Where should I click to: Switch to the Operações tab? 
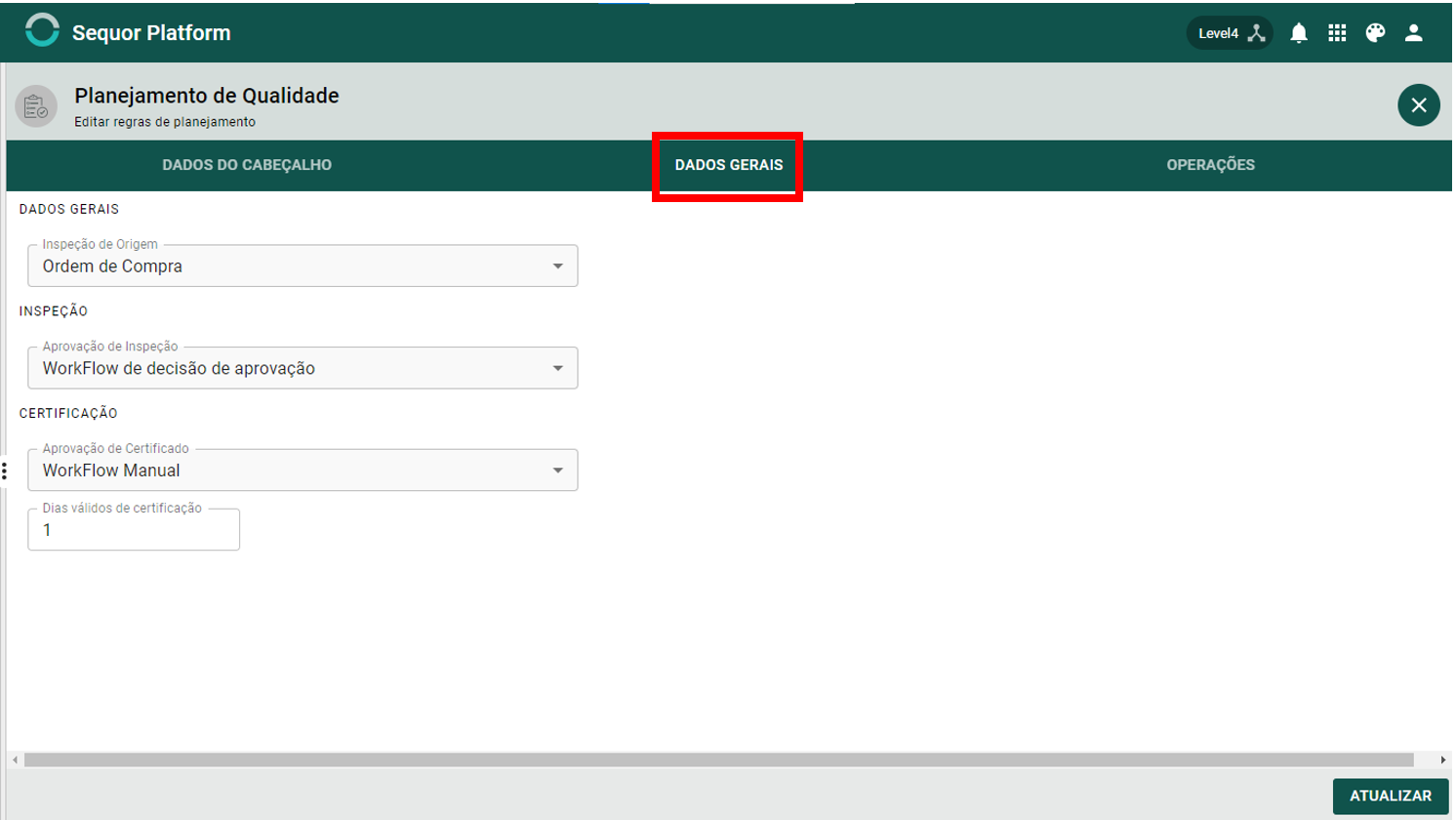[1211, 165]
